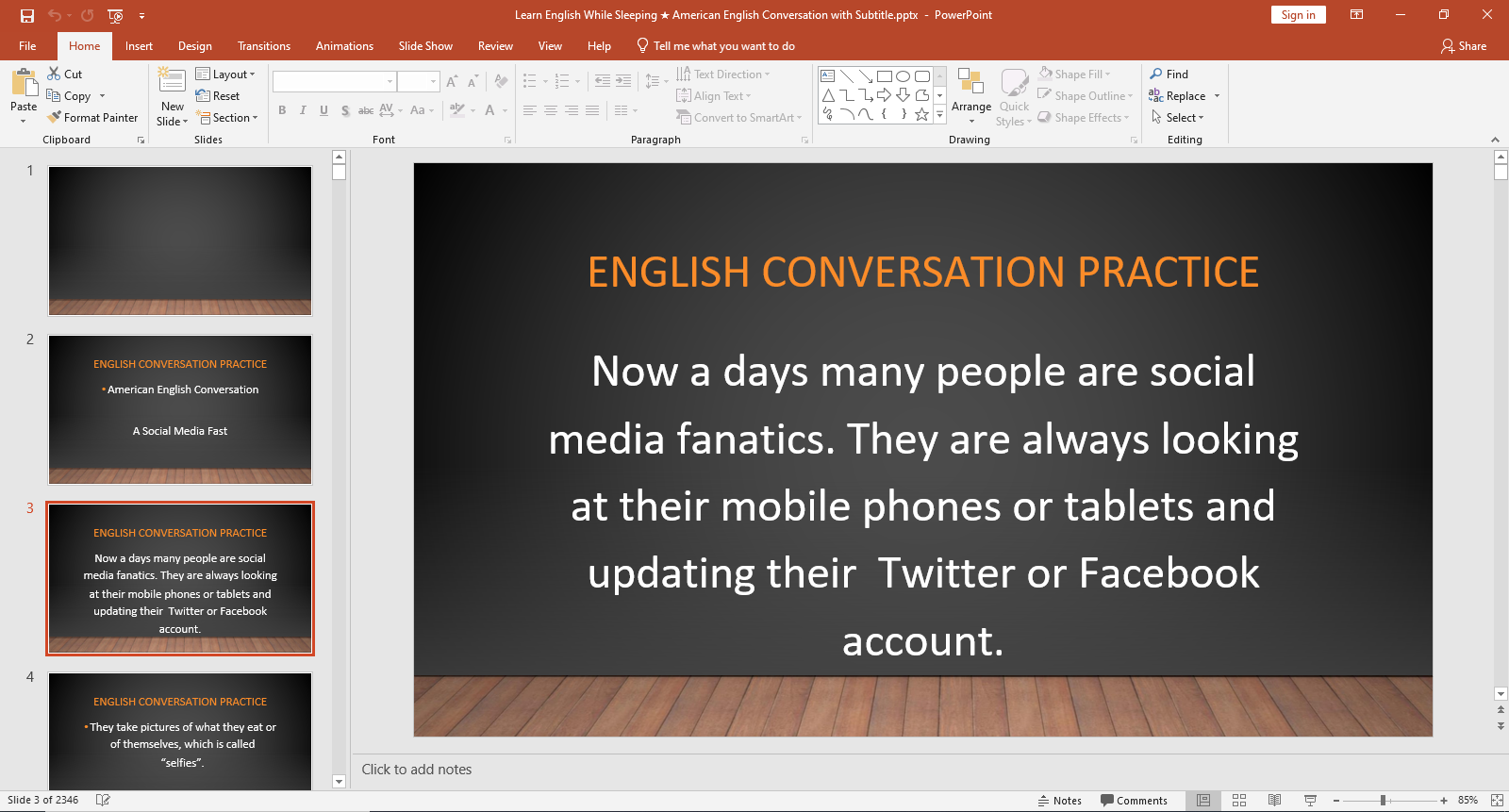Check spelling via status bar icon
The image size is (1509, 812).
coord(103,800)
